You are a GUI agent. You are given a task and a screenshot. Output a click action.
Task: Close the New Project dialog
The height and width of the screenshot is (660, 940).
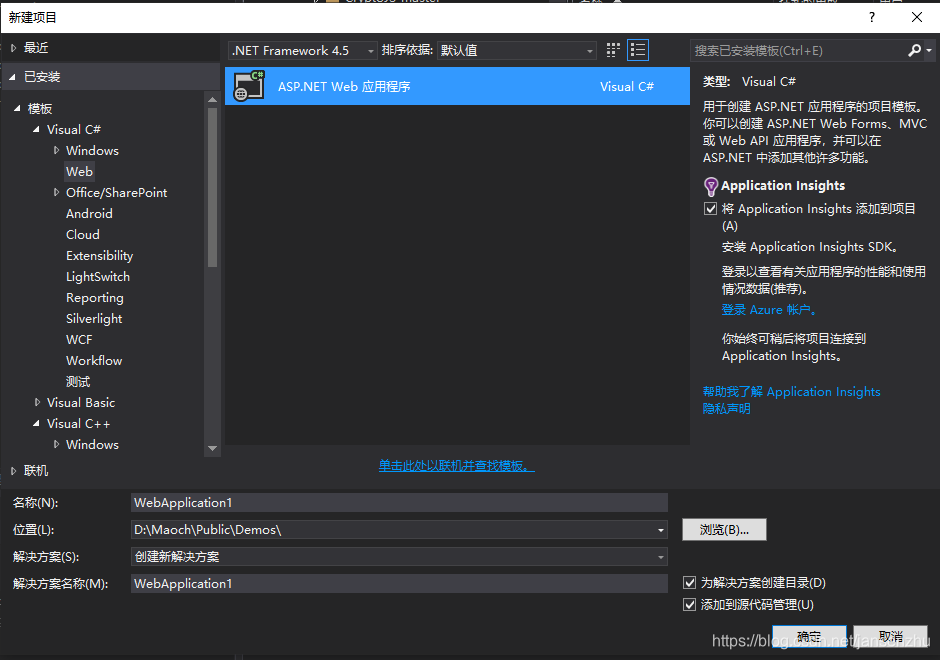(917, 17)
